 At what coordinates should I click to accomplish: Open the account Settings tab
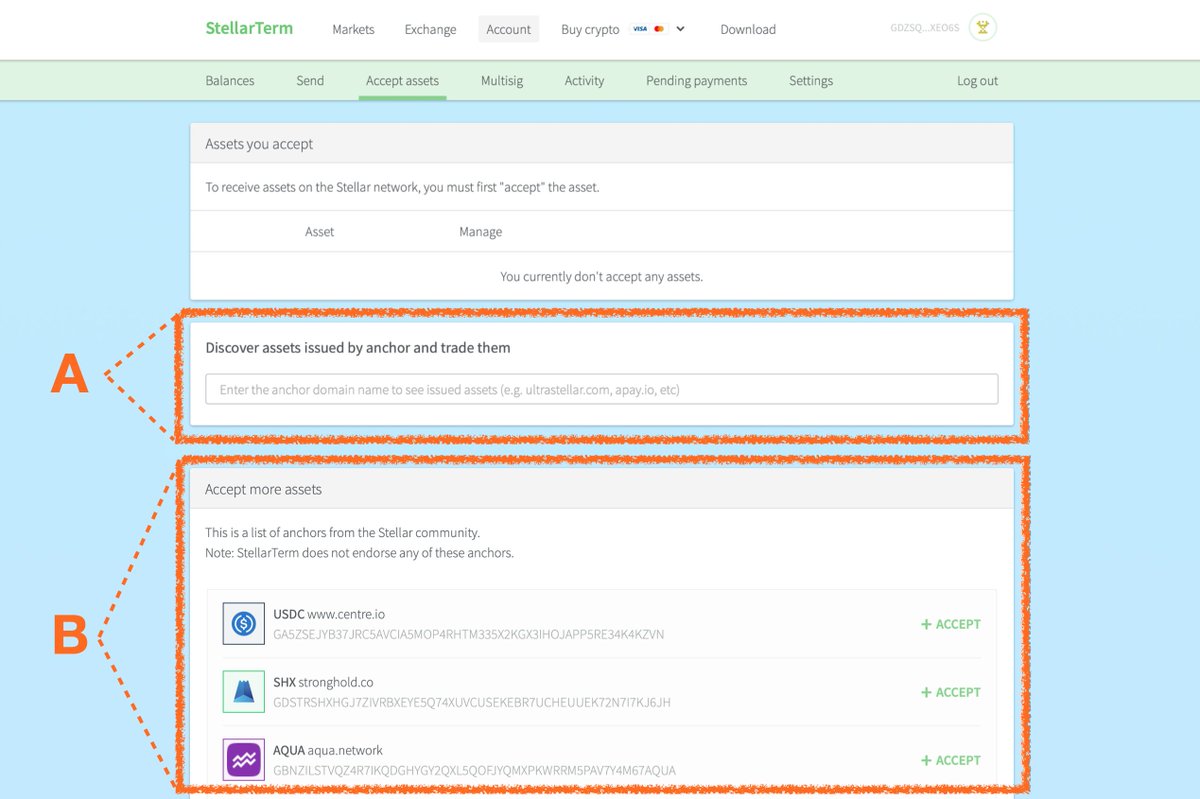tap(811, 81)
